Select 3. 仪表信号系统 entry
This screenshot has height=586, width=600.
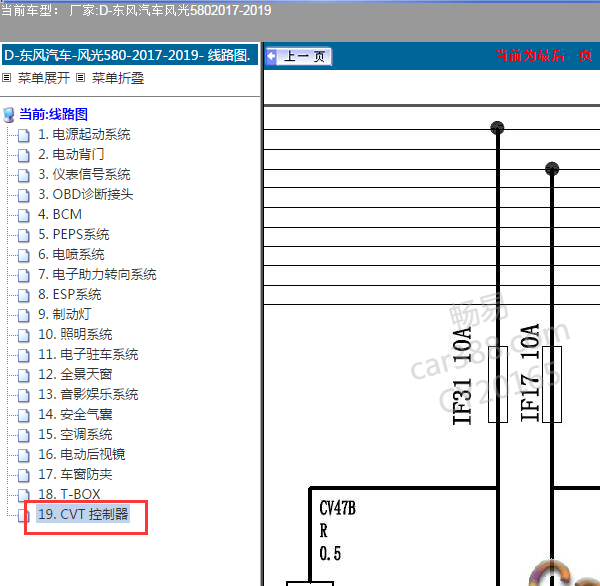[84, 174]
